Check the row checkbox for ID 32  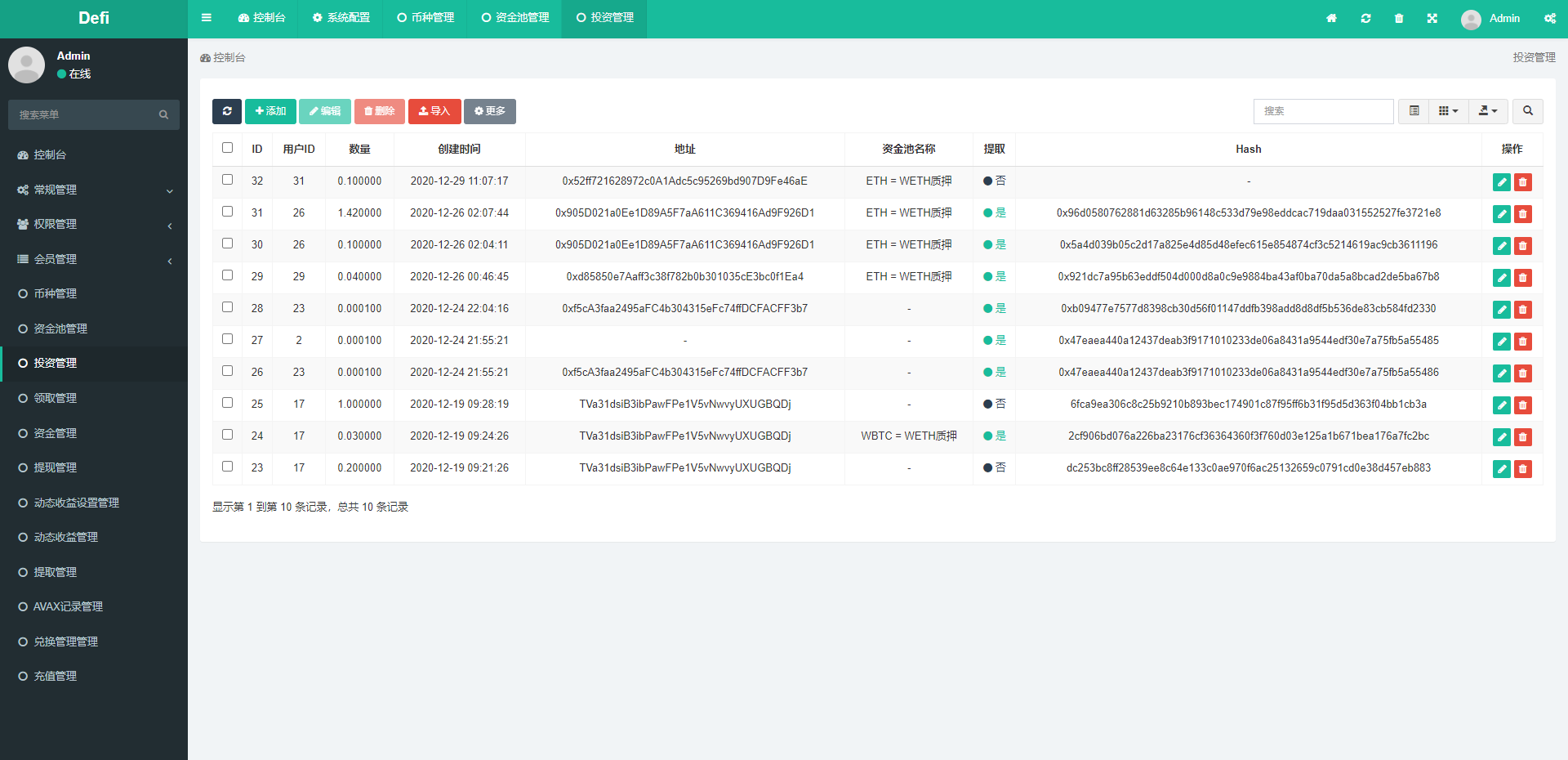click(x=227, y=180)
